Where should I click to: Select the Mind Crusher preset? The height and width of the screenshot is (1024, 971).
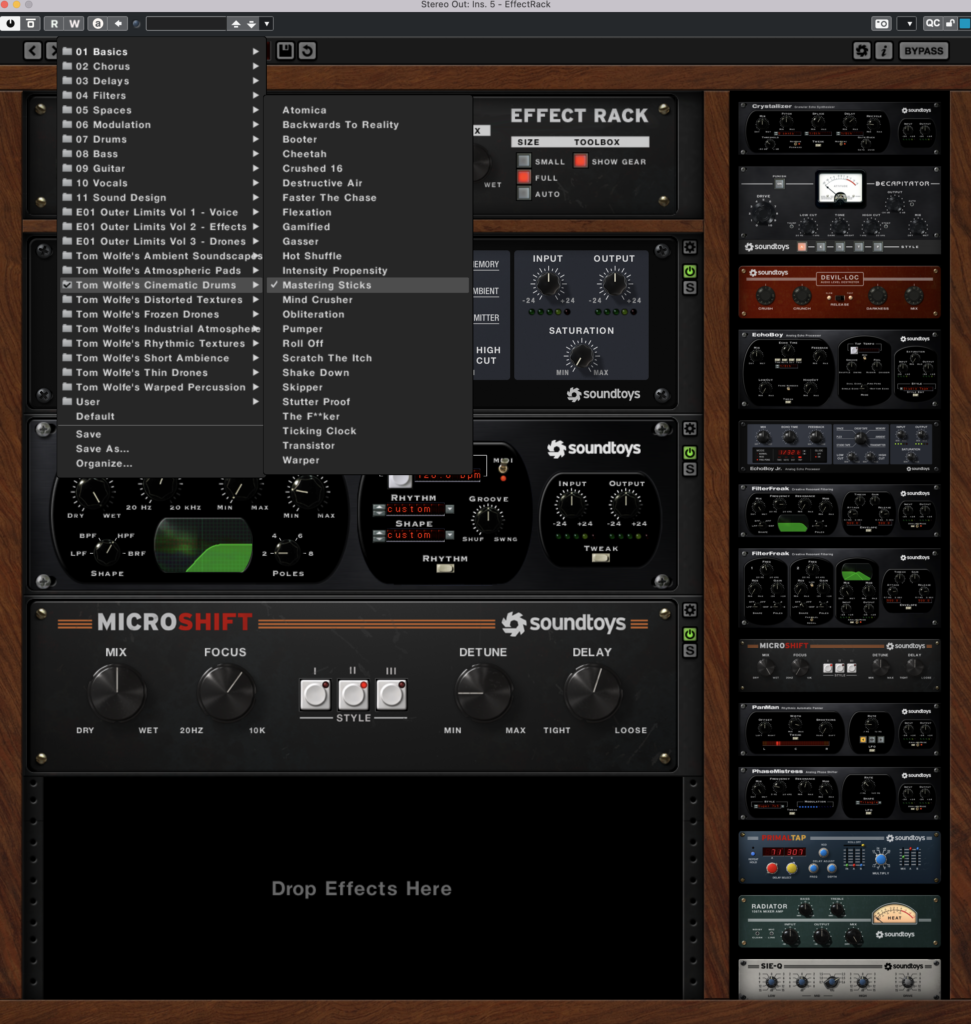coord(368,300)
